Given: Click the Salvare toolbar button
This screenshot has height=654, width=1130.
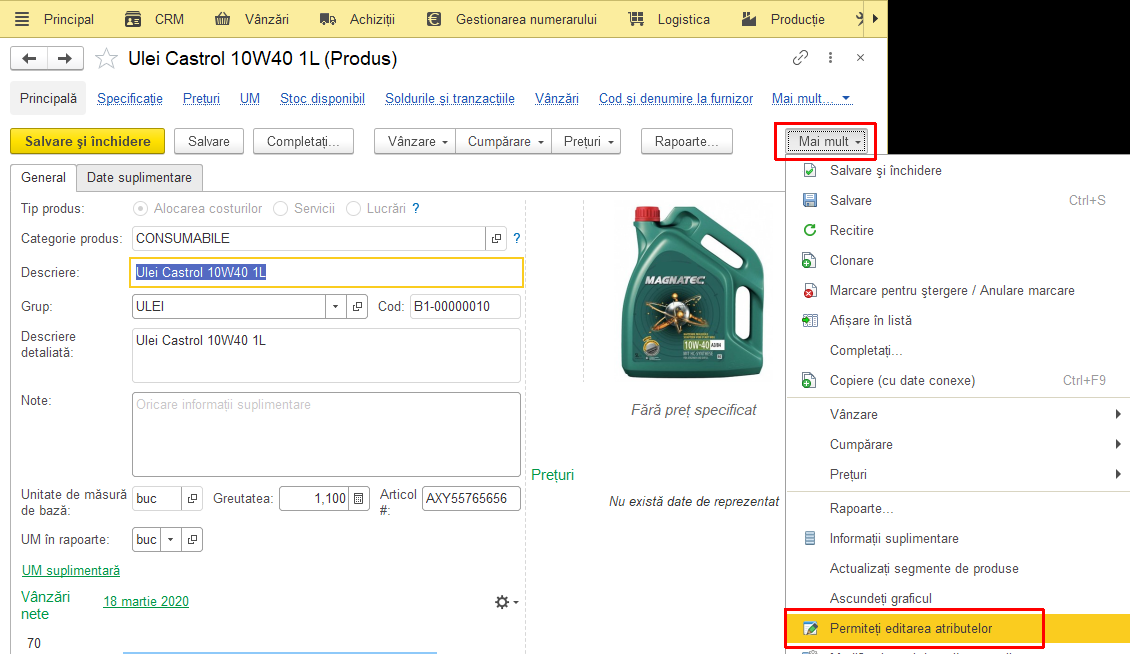Looking at the screenshot, I should click(x=209, y=141).
